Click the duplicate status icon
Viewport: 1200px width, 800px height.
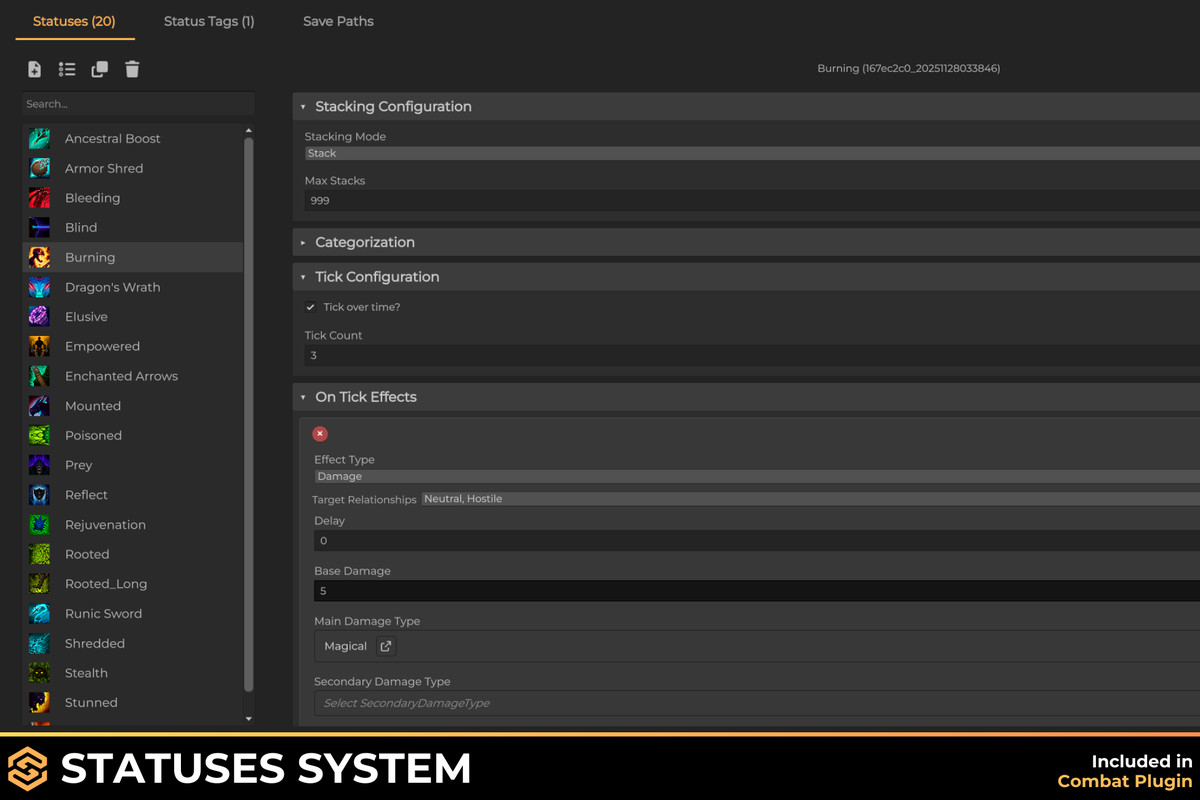click(x=99, y=69)
